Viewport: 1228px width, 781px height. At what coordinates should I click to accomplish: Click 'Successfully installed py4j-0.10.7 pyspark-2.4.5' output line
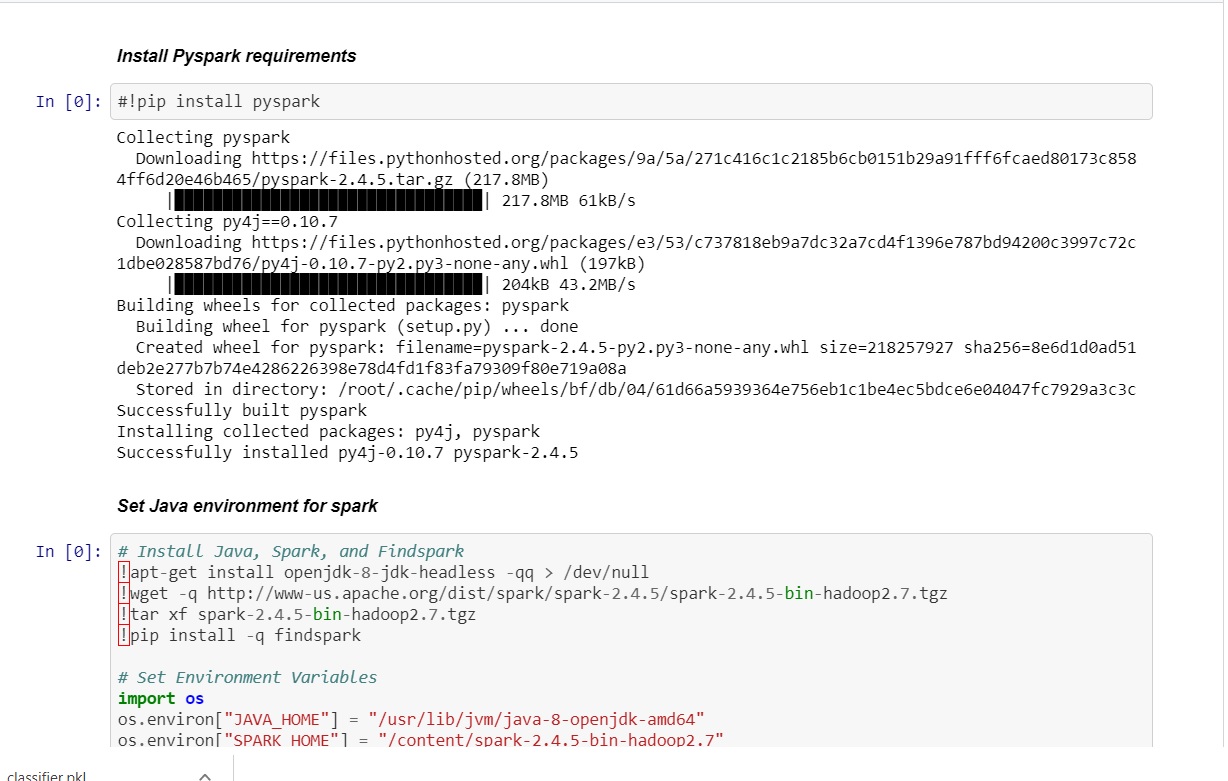(x=347, y=453)
